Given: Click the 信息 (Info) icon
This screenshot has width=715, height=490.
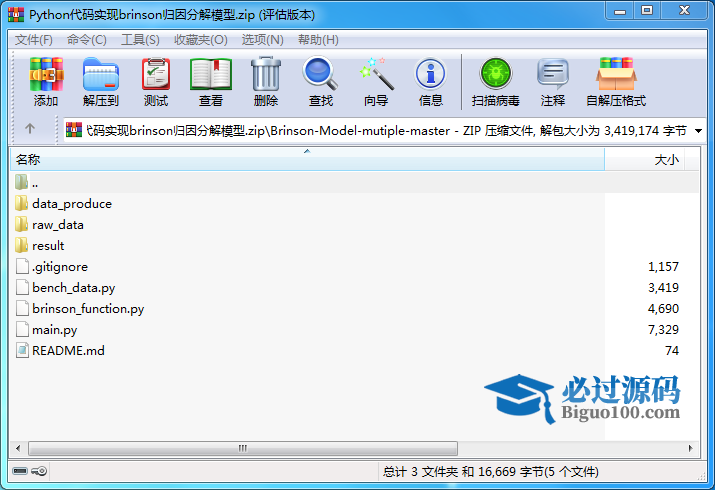Looking at the screenshot, I should 430,74.
